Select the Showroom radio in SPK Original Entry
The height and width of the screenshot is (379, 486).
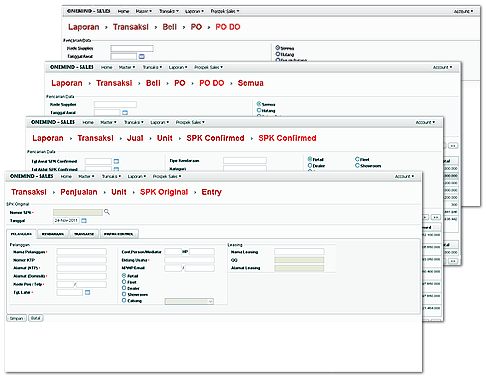tap(124, 294)
